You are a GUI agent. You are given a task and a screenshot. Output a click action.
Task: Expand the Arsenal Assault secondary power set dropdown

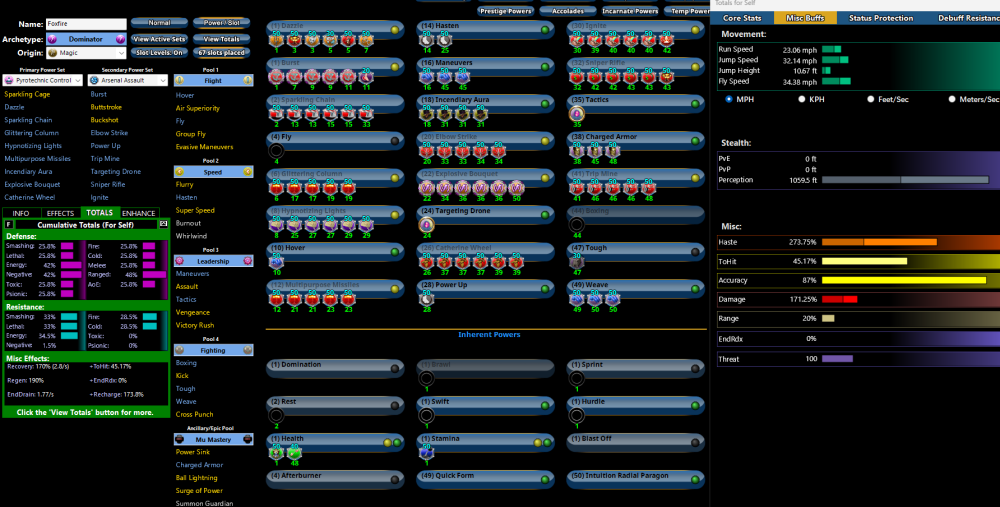coord(128,80)
